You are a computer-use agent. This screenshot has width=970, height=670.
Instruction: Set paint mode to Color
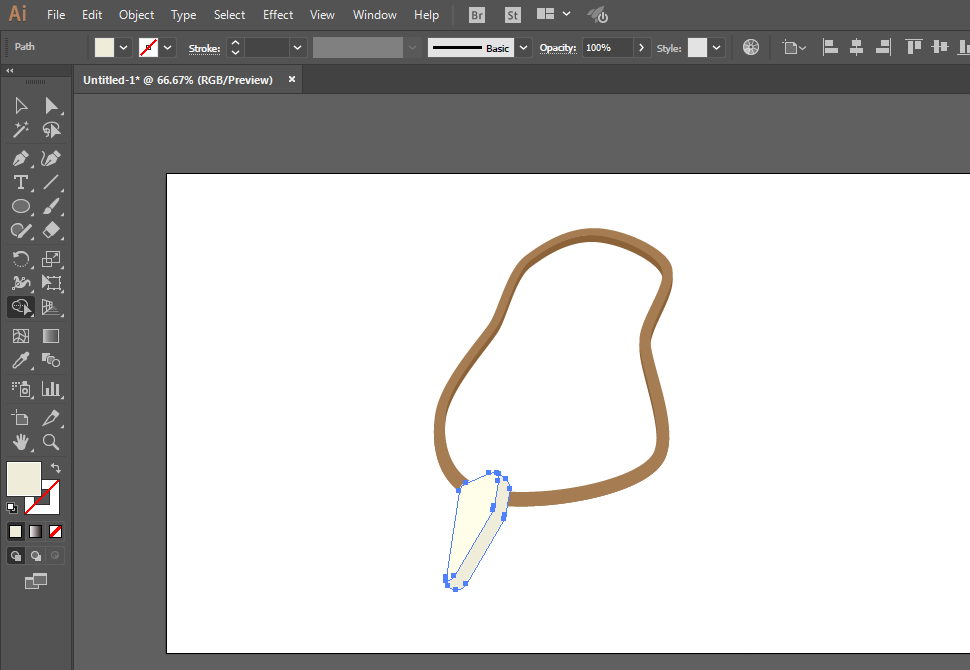pos(15,531)
